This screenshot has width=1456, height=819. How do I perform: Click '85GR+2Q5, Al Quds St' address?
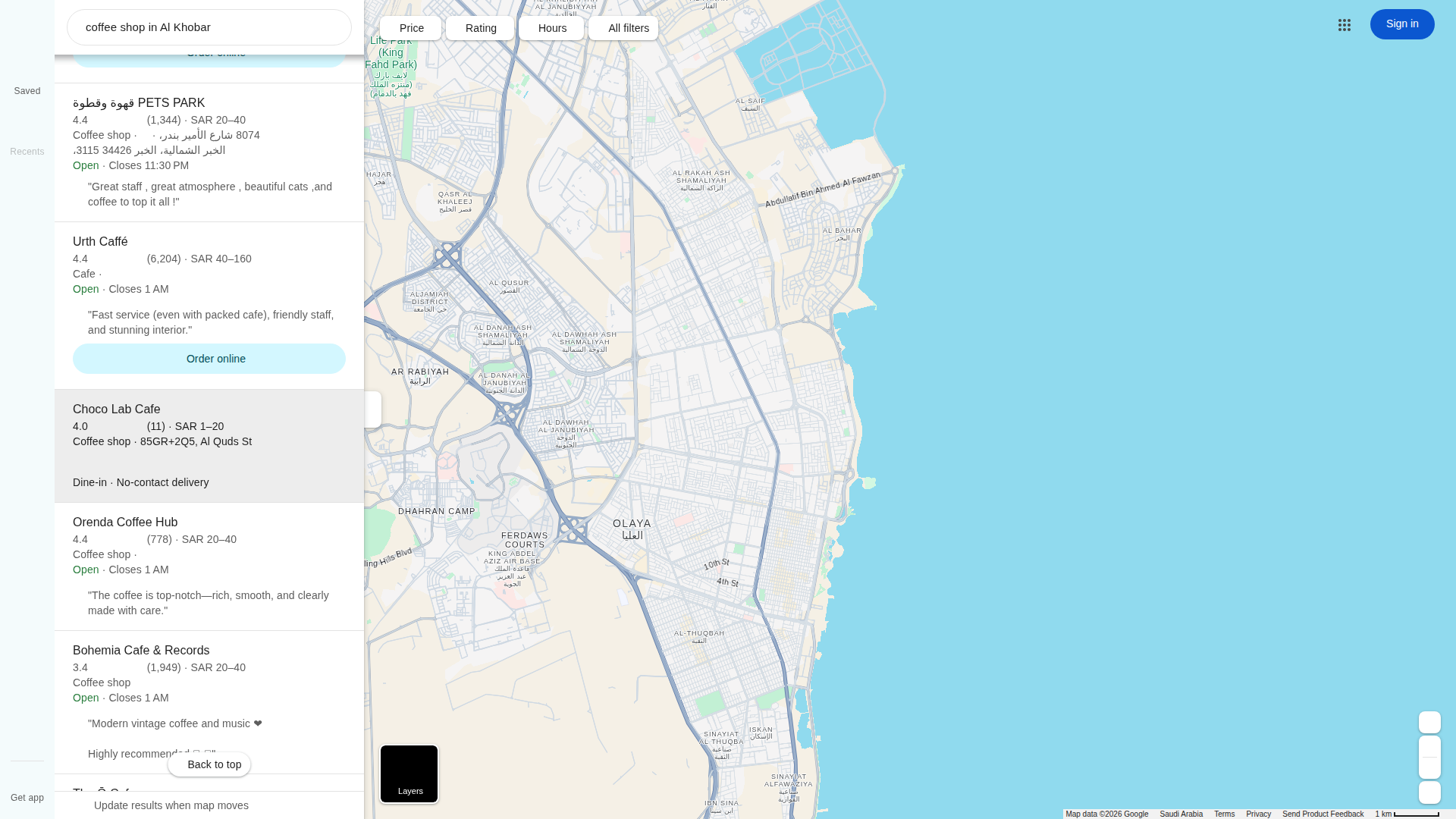coord(196,441)
